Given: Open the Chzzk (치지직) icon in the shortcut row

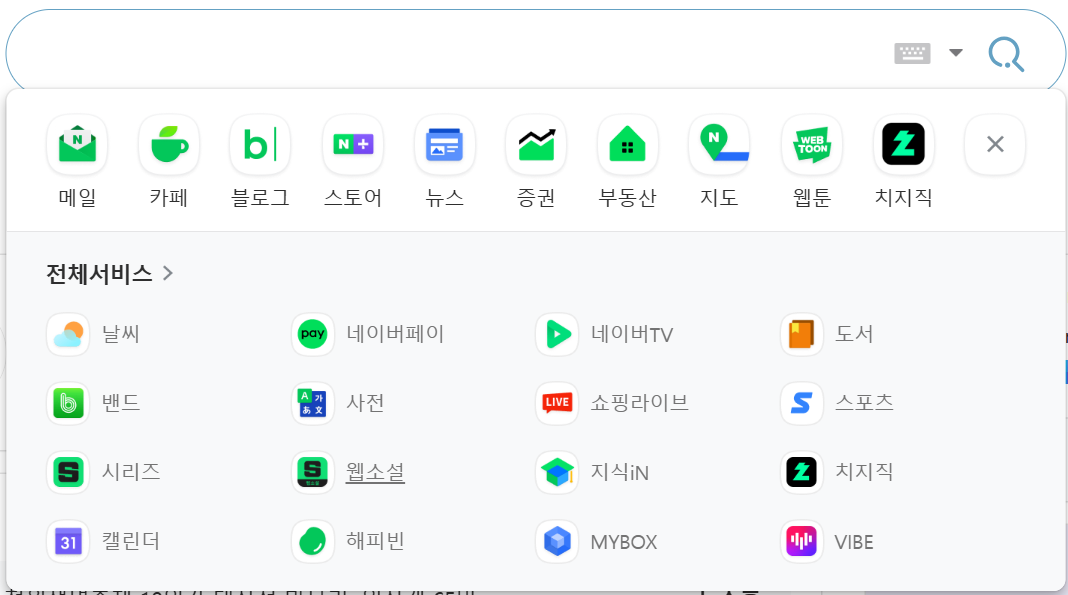Looking at the screenshot, I should [903, 144].
